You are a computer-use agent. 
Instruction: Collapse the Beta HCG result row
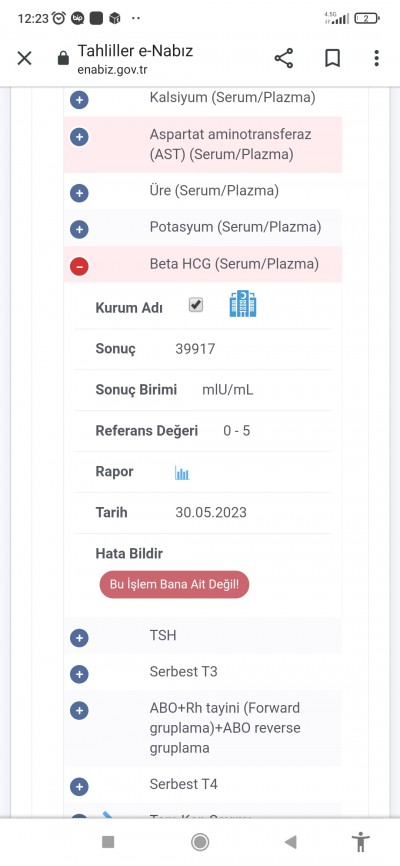[x=79, y=266]
